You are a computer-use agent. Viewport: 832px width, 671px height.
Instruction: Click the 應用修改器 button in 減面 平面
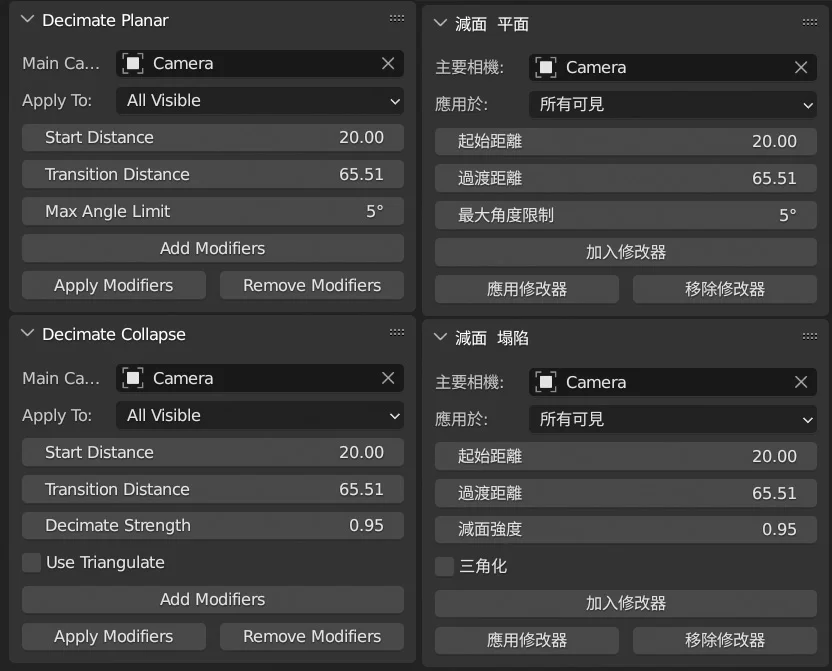[526, 289]
